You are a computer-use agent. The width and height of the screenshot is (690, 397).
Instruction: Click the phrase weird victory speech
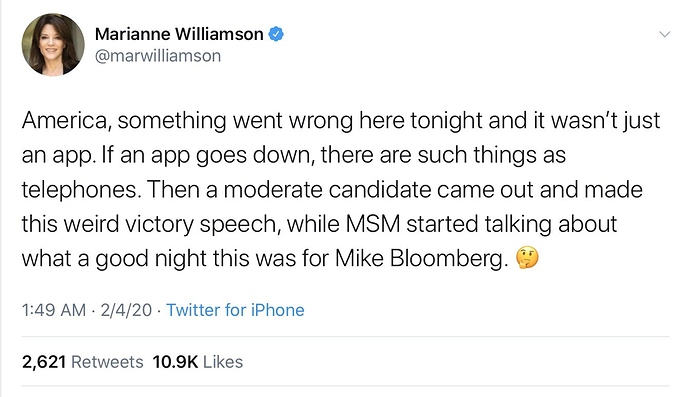170,224
